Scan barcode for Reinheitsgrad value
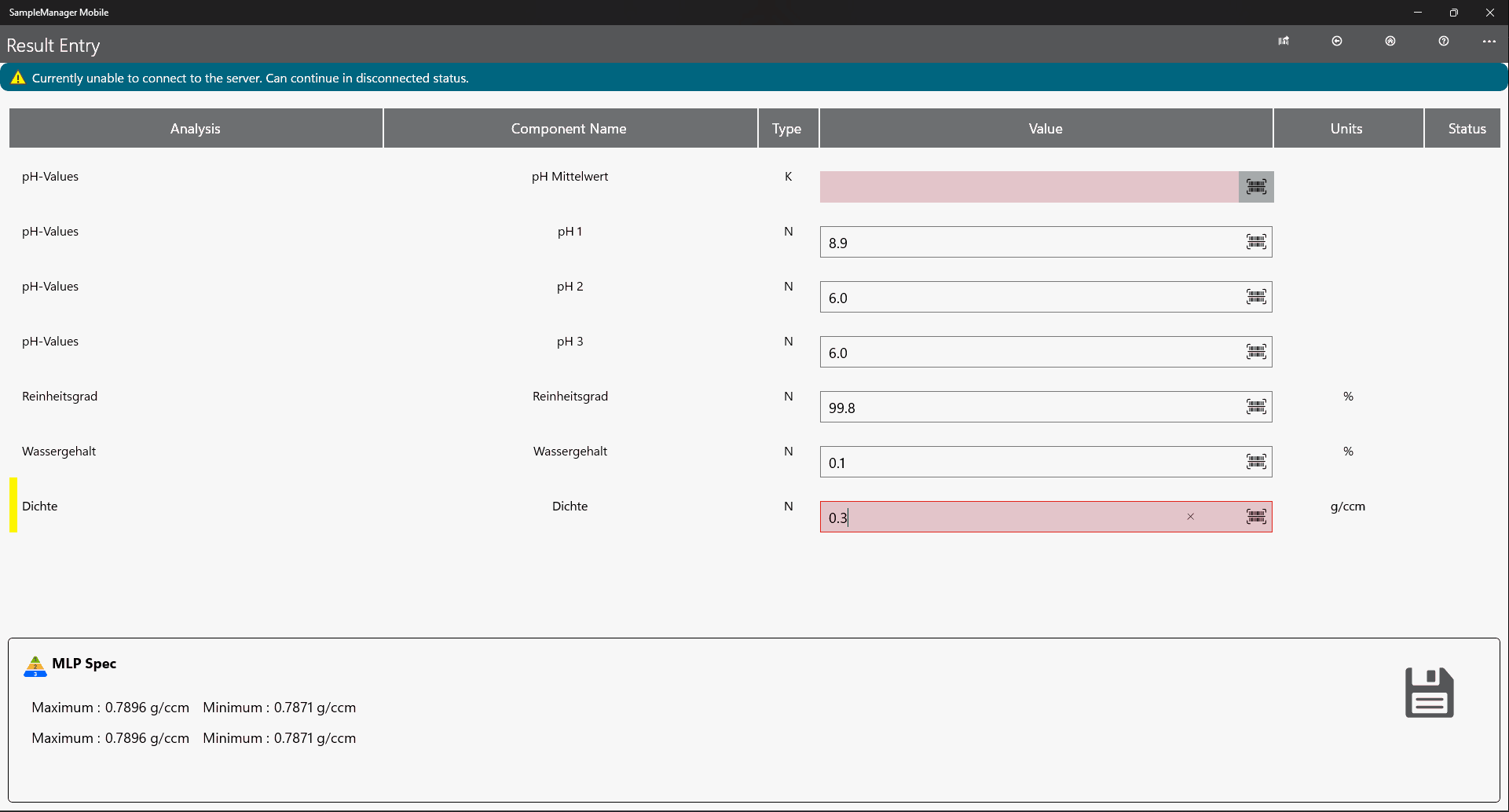Screen dimensions: 1509x812 tap(1256, 407)
